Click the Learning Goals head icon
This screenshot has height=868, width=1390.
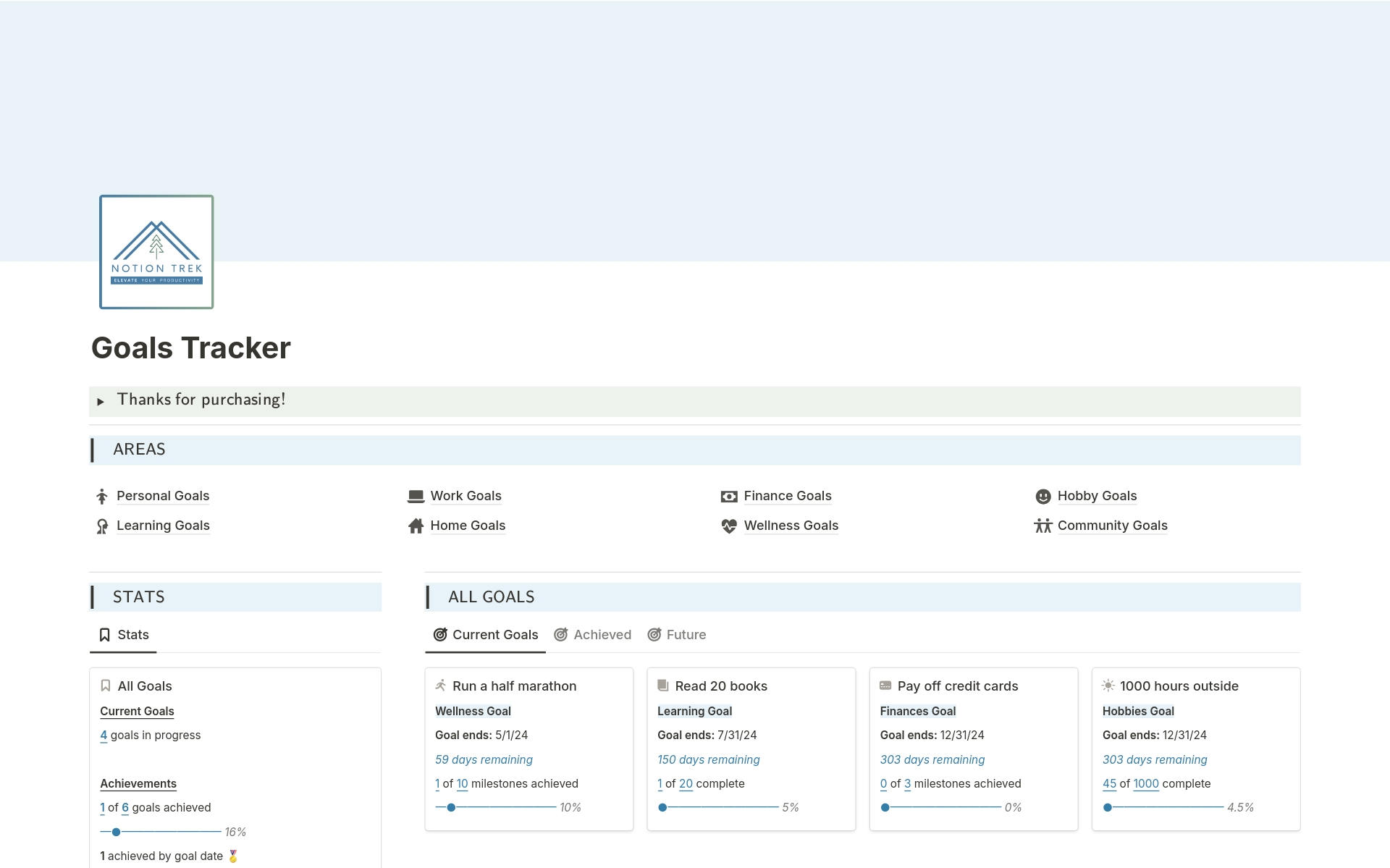click(x=102, y=526)
